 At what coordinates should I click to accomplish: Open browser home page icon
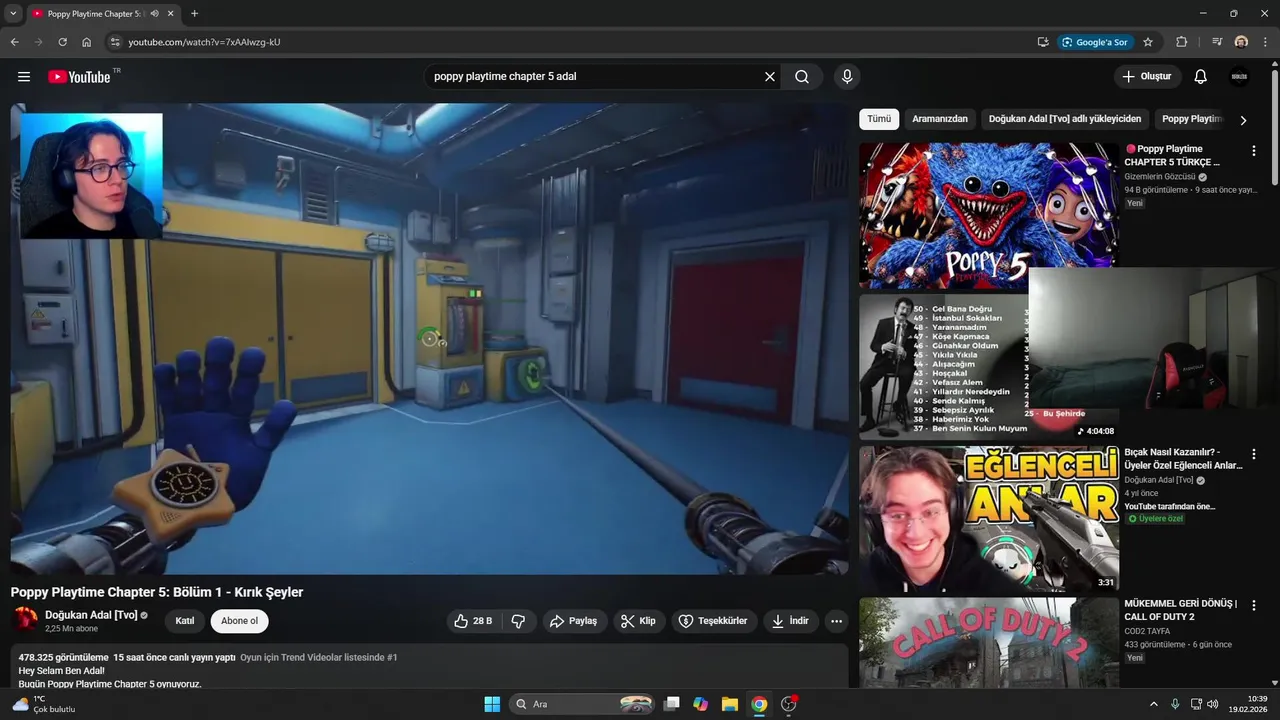[87, 42]
